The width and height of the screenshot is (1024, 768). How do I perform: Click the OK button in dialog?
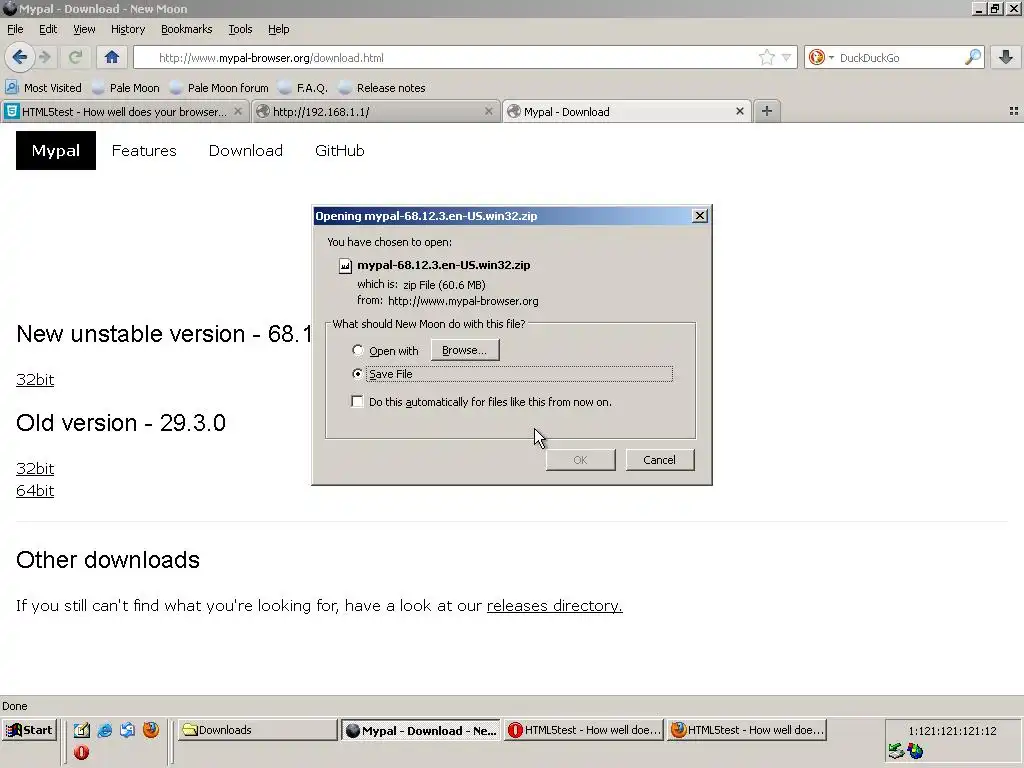tap(580, 460)
